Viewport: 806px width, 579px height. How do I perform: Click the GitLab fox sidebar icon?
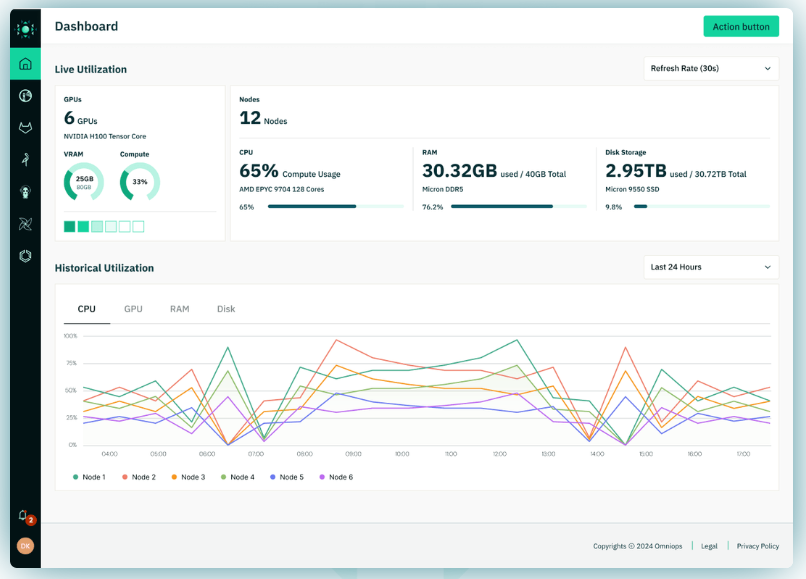[x=25, y=128]
